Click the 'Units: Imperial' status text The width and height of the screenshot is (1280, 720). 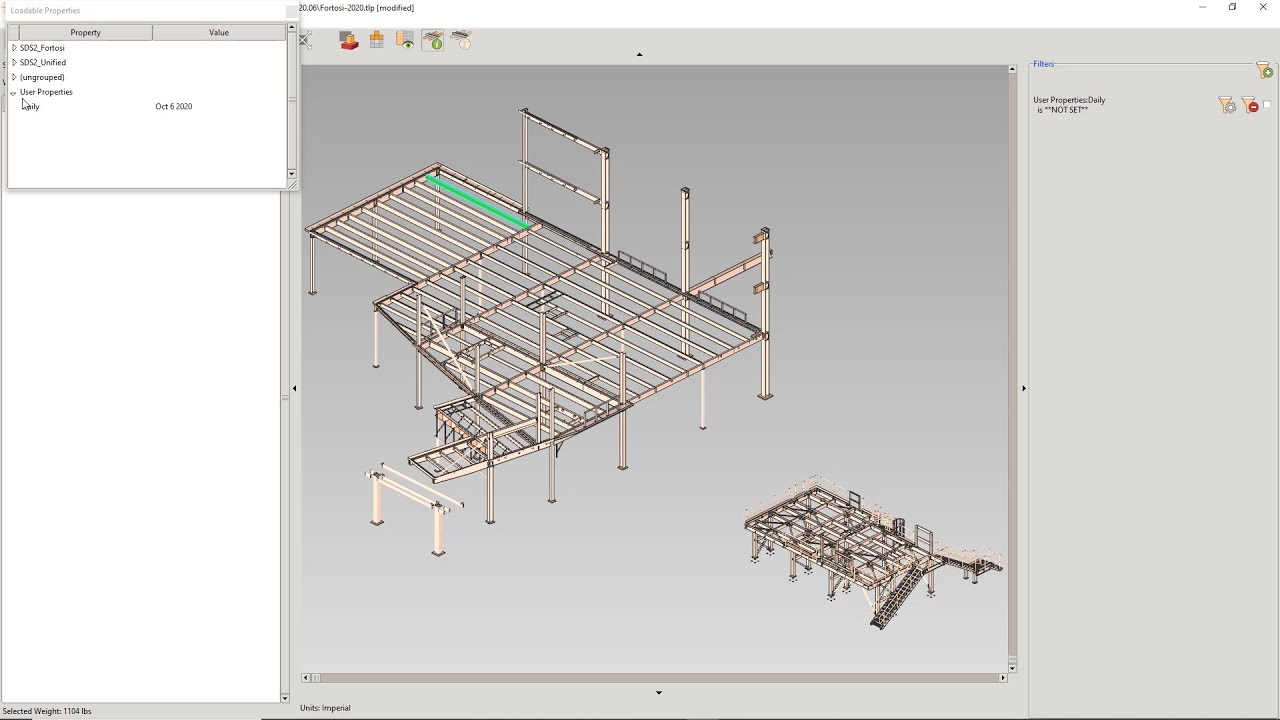[325, 708]
